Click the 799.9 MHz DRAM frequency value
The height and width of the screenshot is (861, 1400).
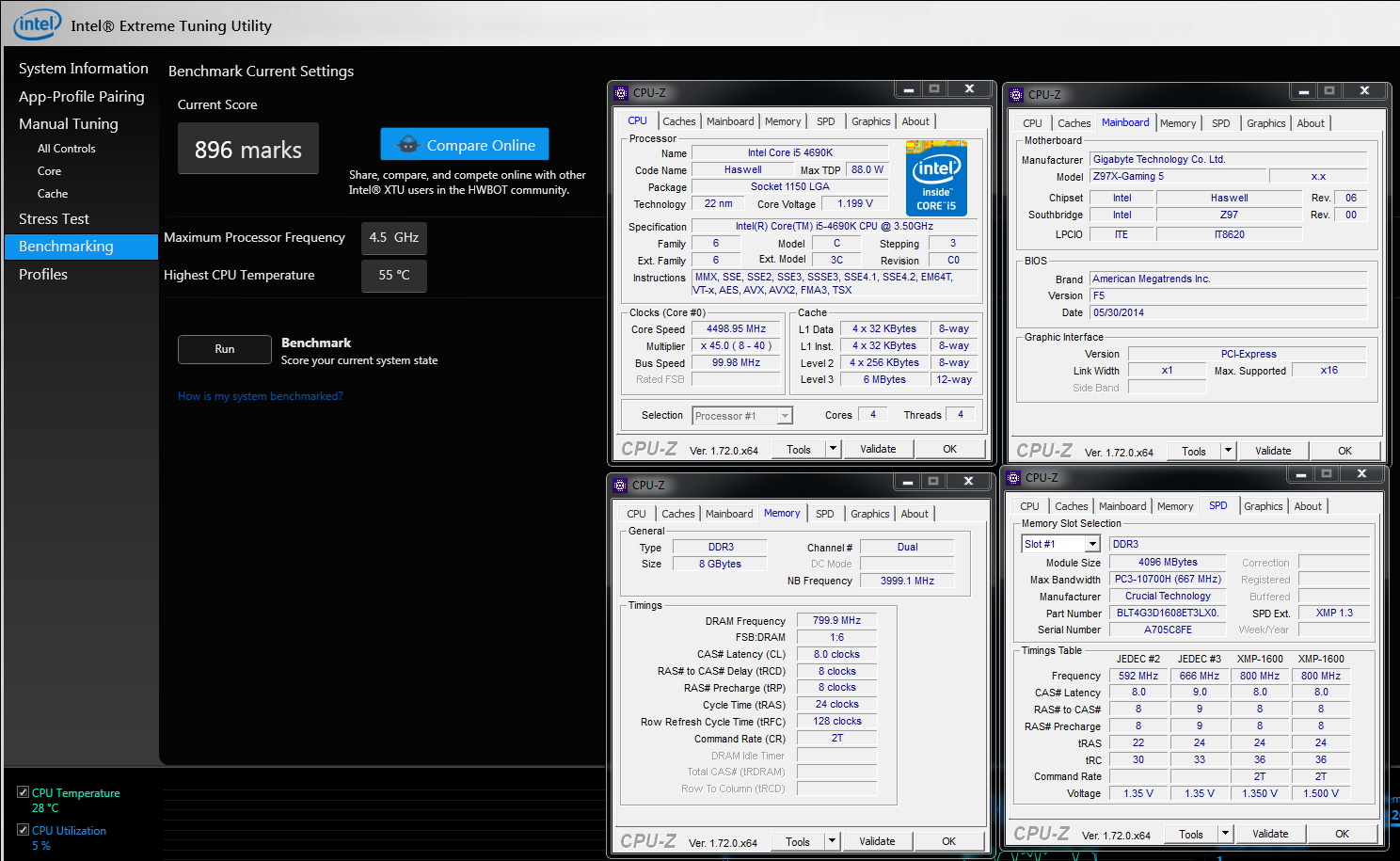(837, 620)
